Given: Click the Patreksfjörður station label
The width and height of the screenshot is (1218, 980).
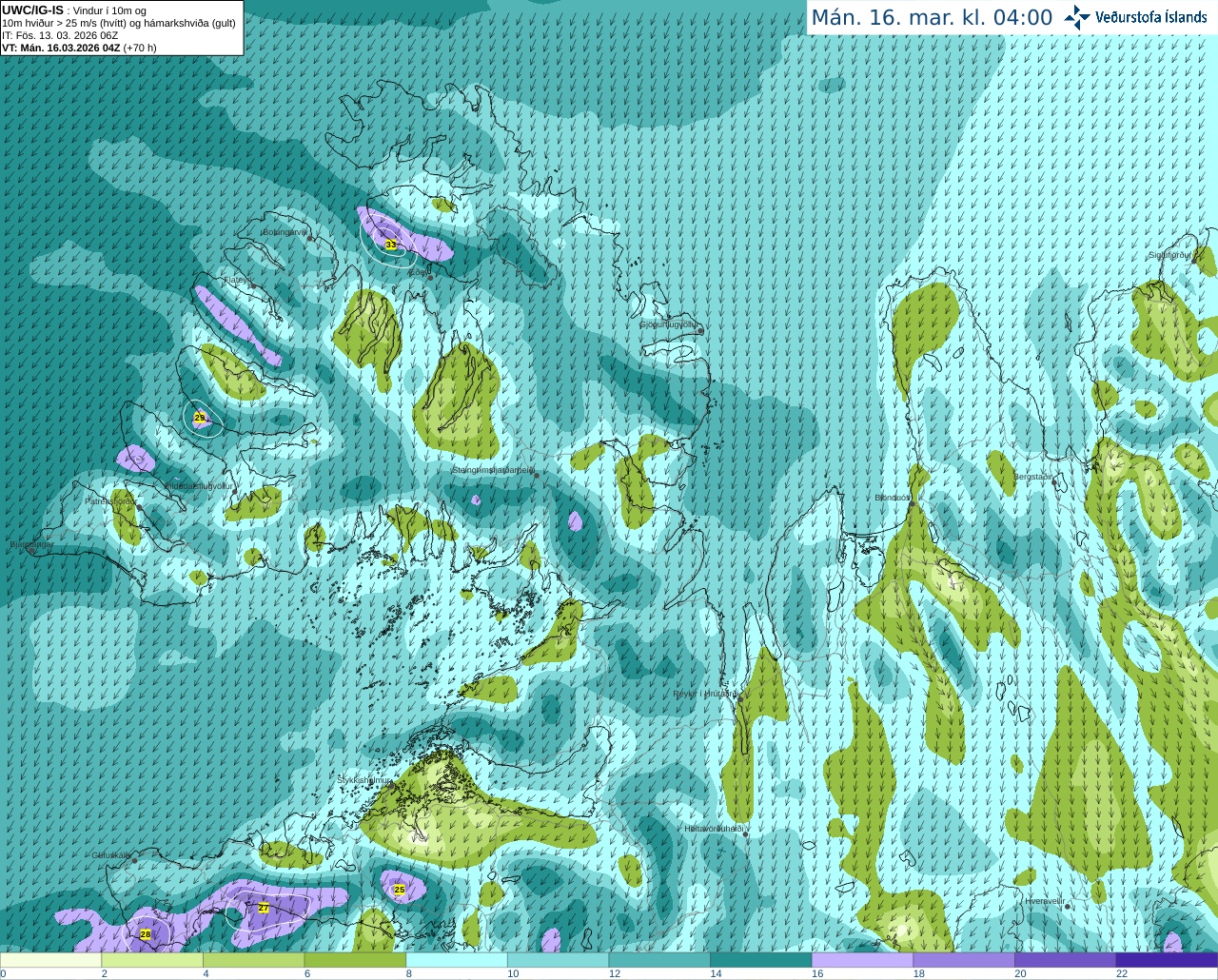Looking at the screenshot, I should [x=109, y=500].
